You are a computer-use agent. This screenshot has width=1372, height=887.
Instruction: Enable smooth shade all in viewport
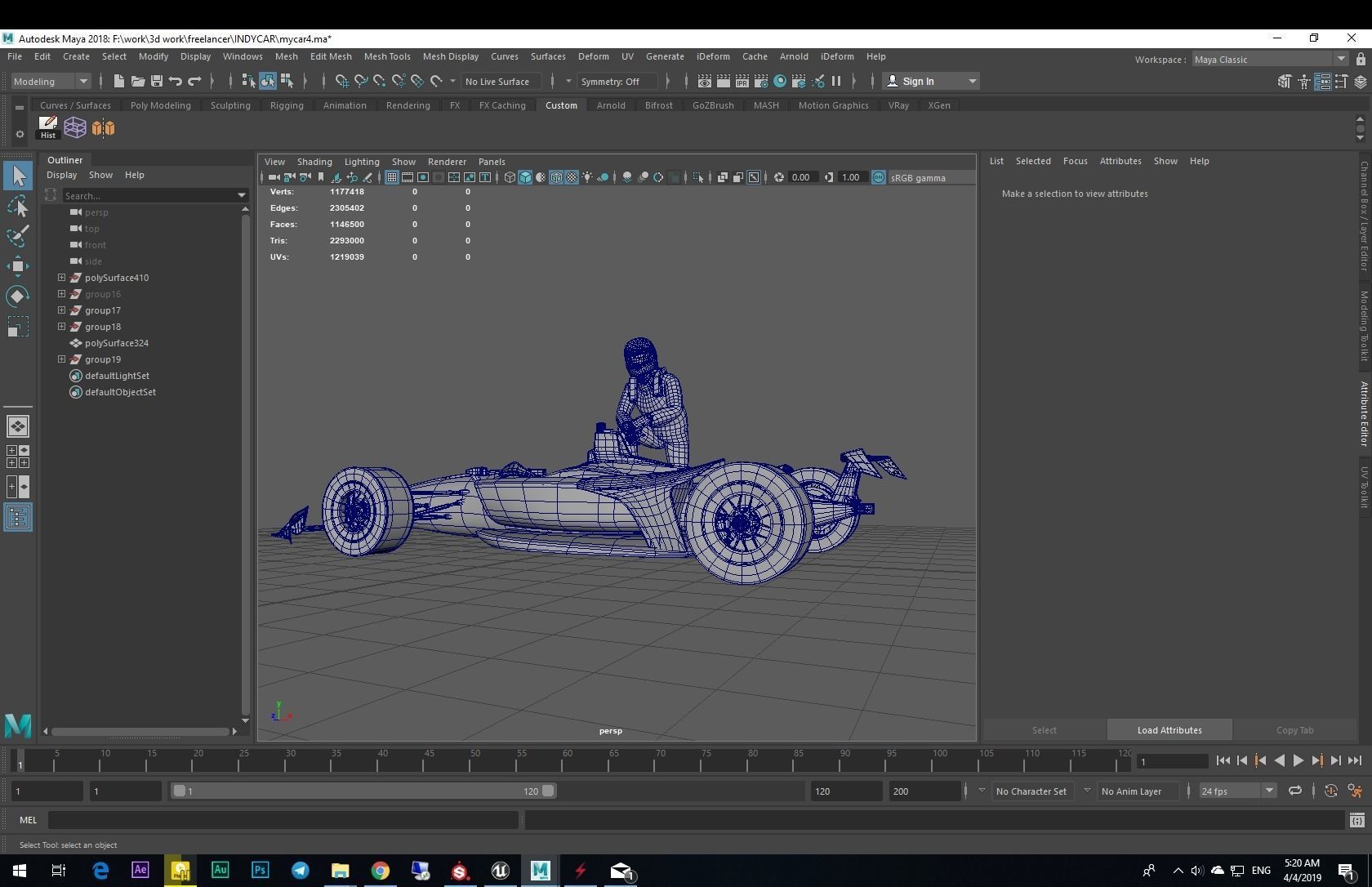tap(525, 177)
